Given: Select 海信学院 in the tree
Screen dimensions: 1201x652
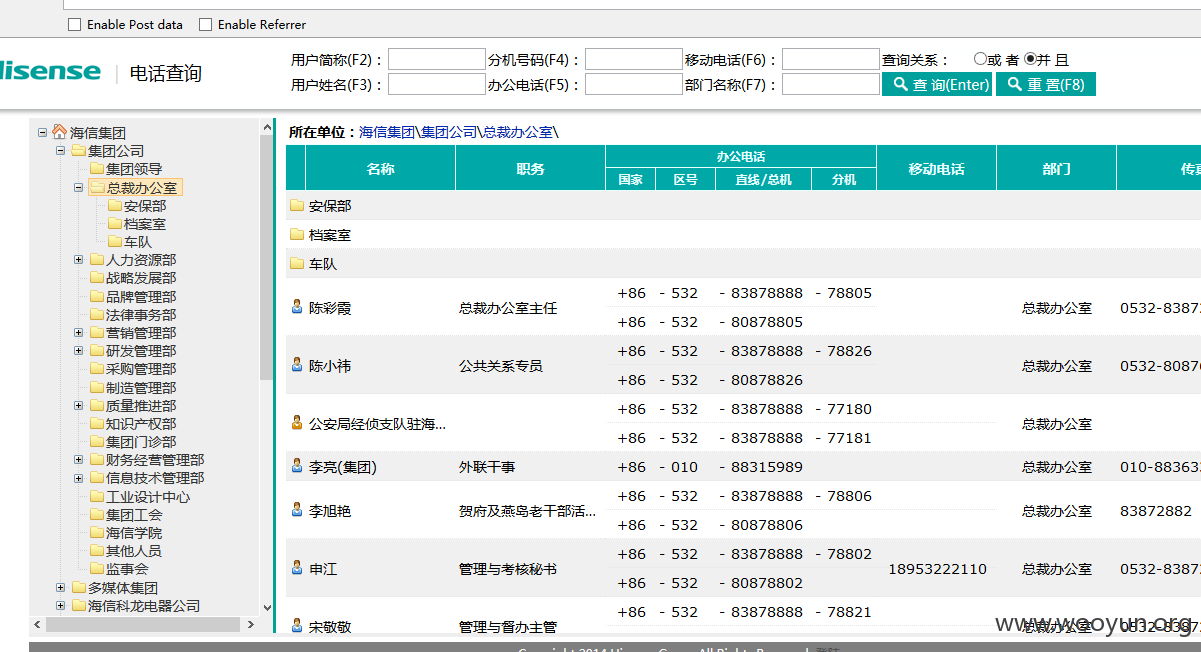Looking at the screenshot, I should (134, 532).
